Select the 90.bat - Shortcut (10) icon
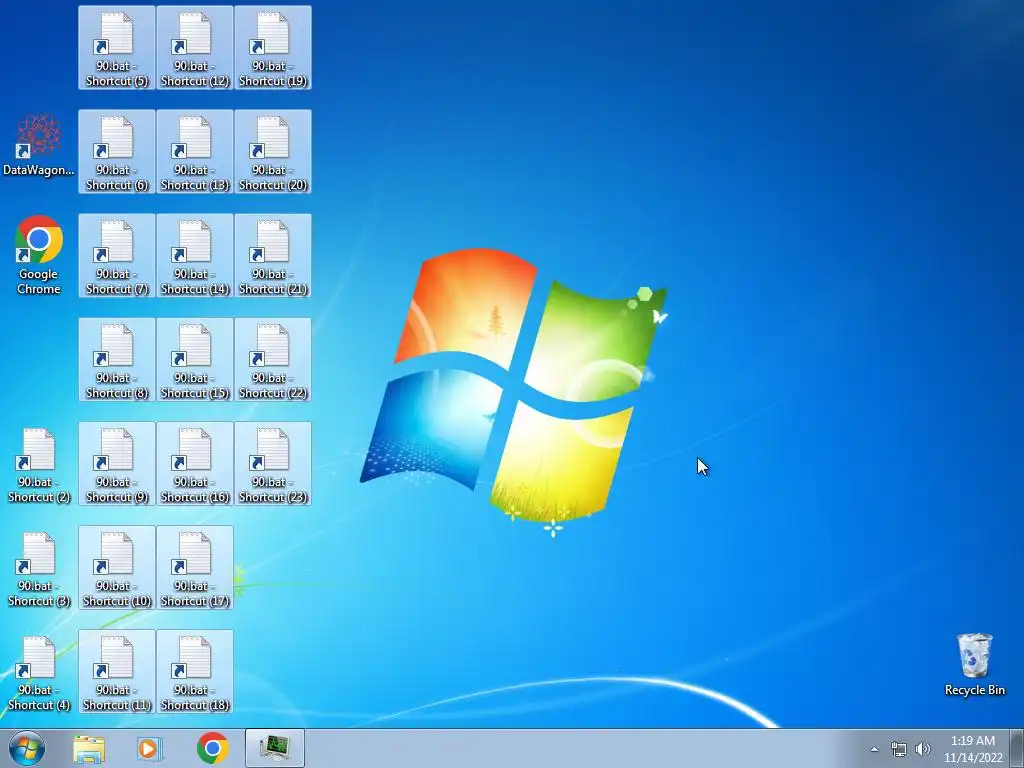1024x768 pixels. (x=117, y=568)
